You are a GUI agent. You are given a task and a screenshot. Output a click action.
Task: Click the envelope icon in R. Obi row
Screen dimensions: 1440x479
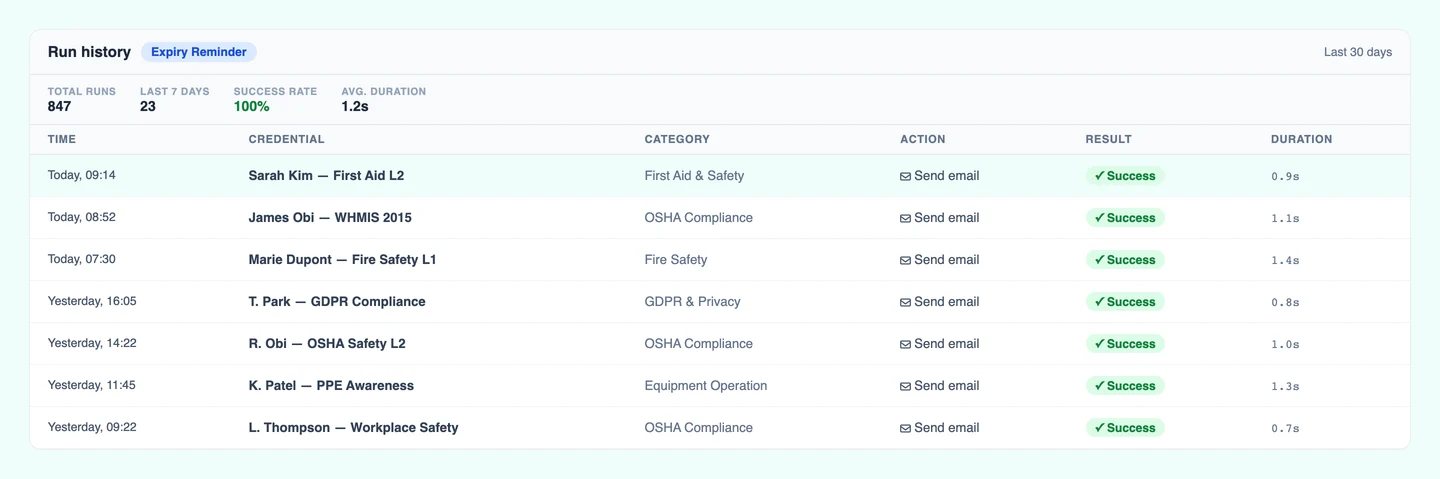[905, 344]
